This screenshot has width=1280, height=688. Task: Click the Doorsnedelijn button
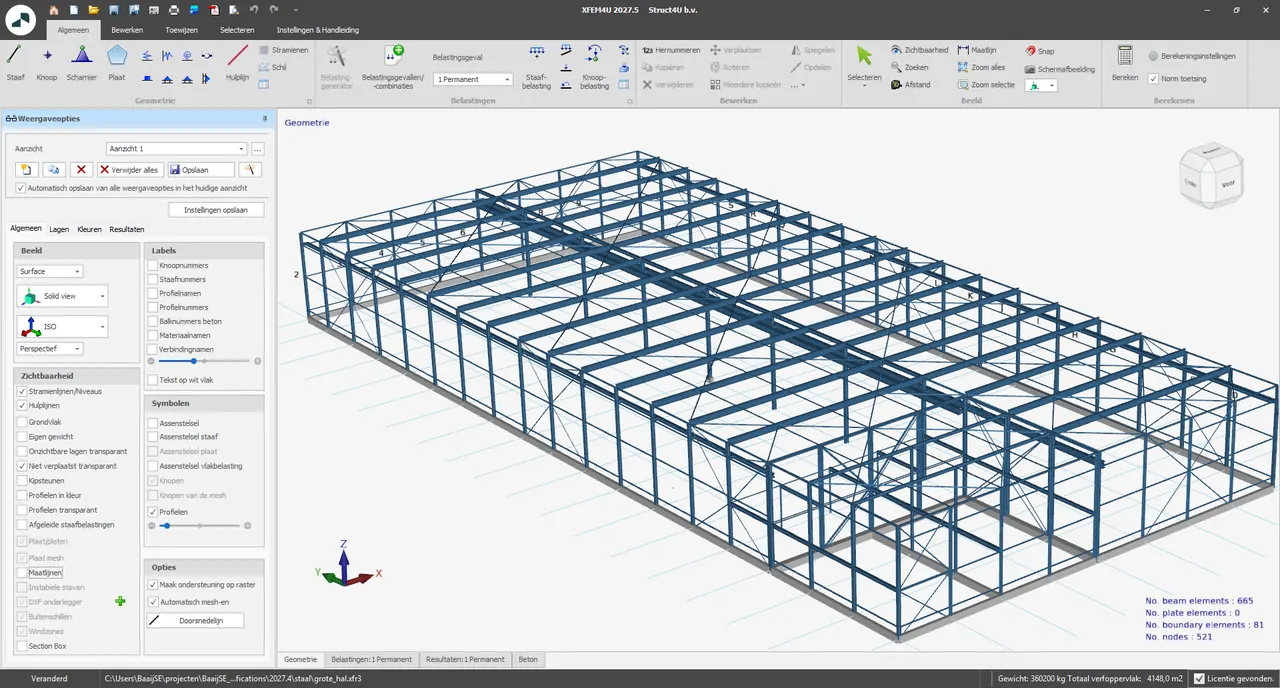pyautogui.click(x=196, y=620)
